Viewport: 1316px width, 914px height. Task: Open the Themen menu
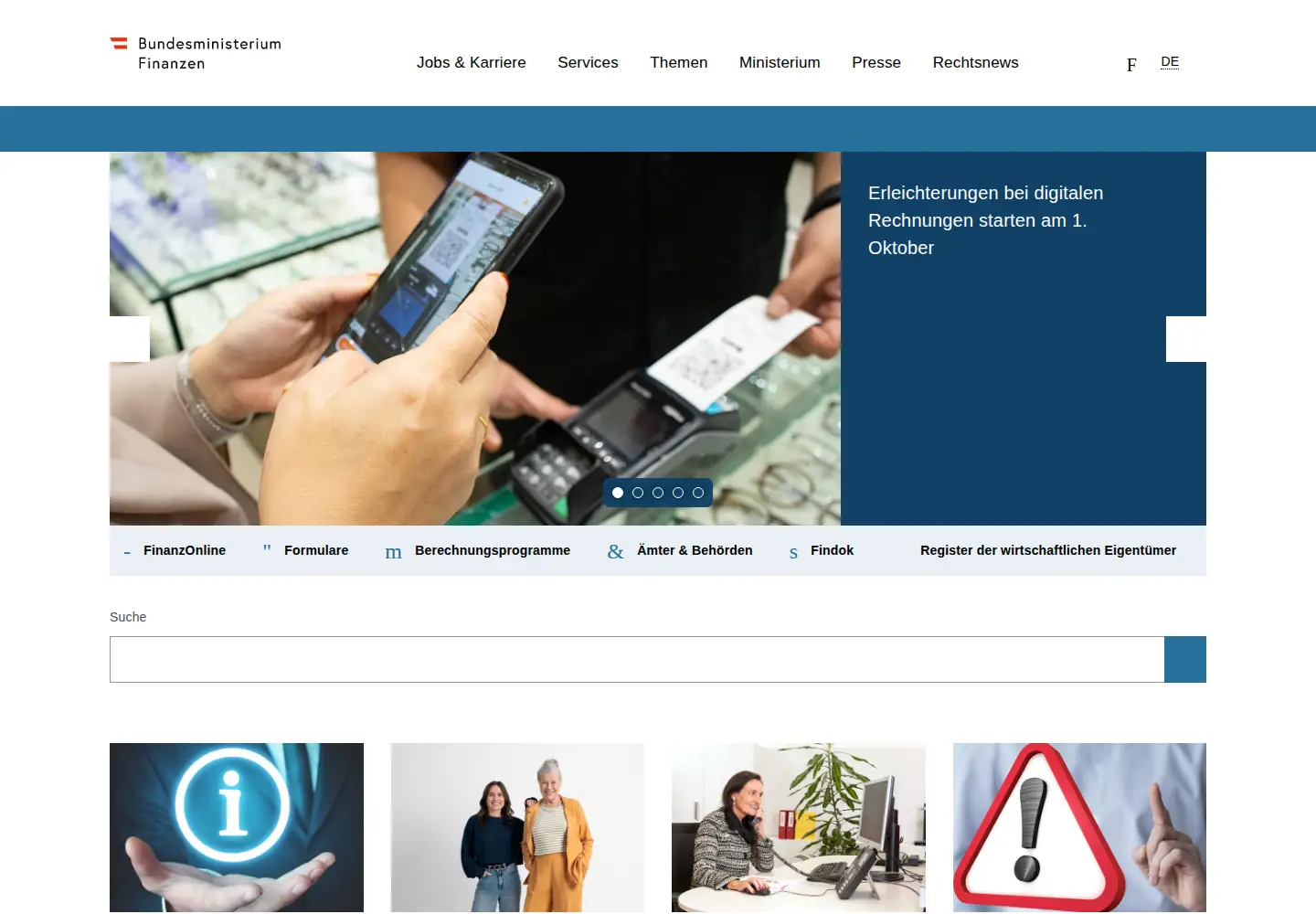(x=679, y=62)
